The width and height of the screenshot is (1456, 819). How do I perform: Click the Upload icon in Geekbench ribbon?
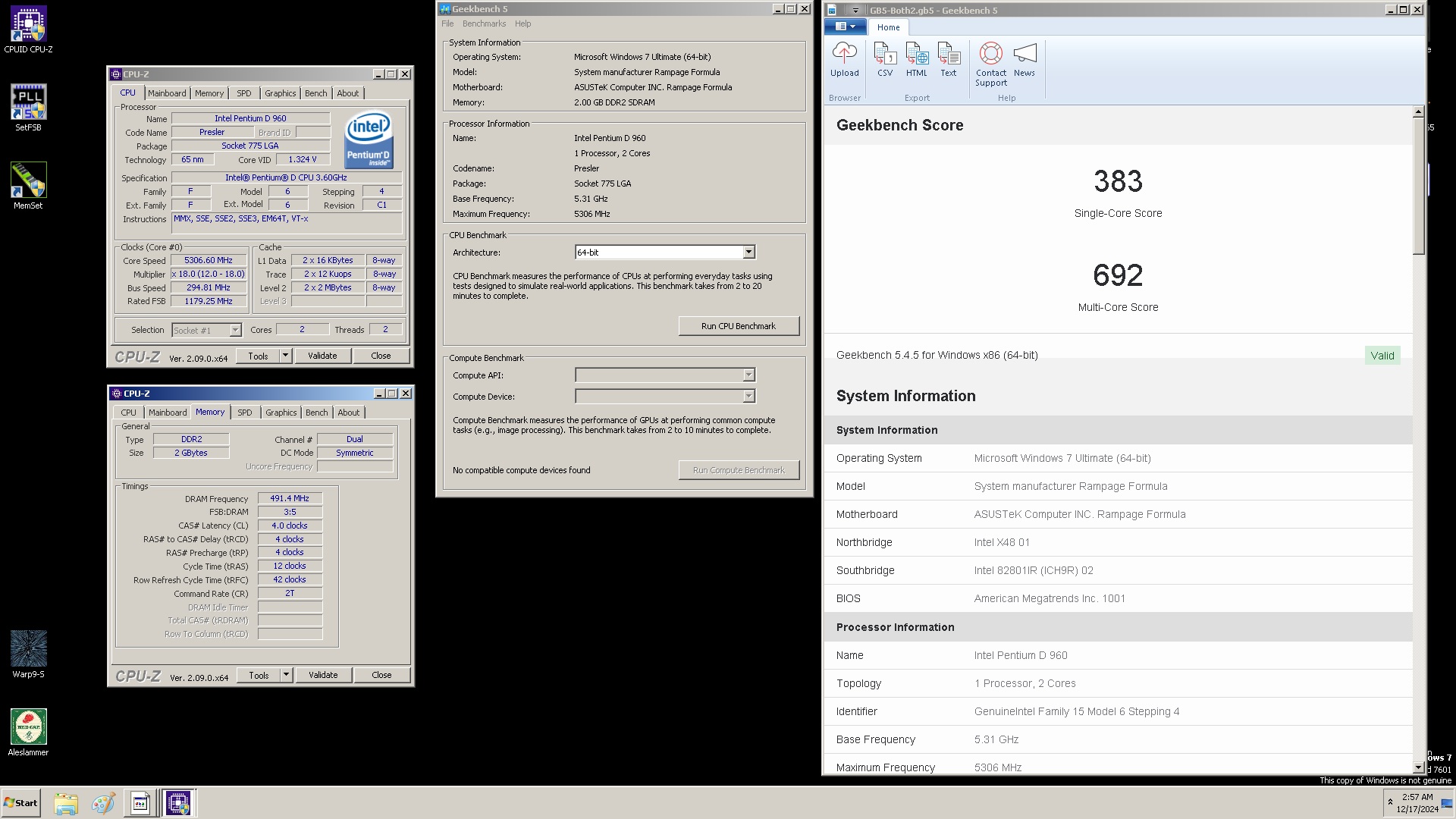(x=844, y=60)
